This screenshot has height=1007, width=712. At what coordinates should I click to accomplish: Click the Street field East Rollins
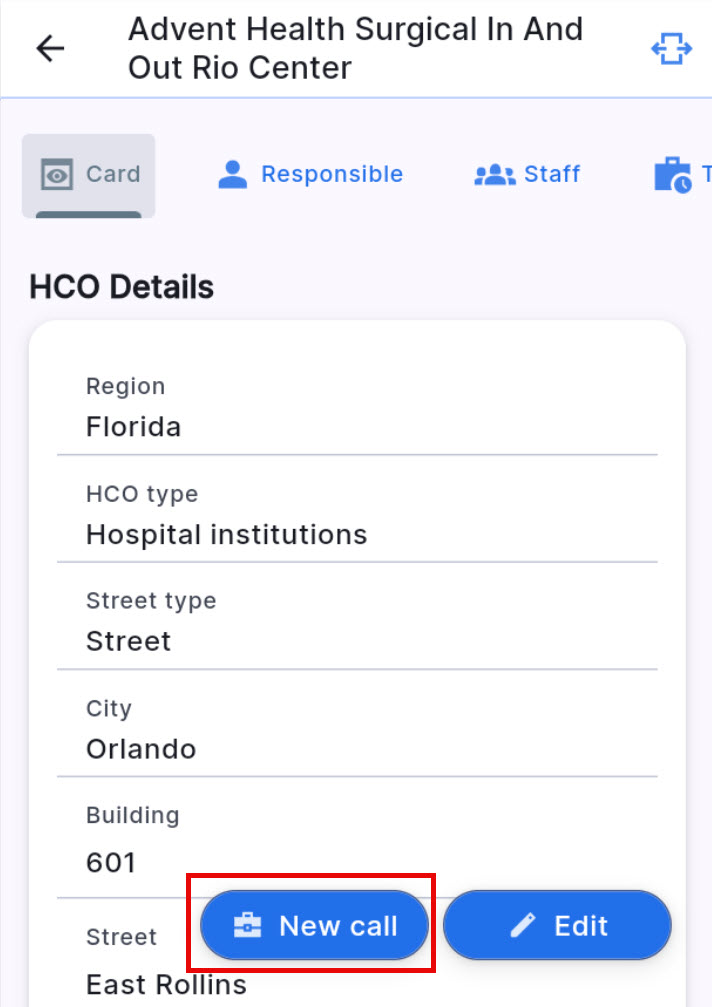click(x=166, y=984)
